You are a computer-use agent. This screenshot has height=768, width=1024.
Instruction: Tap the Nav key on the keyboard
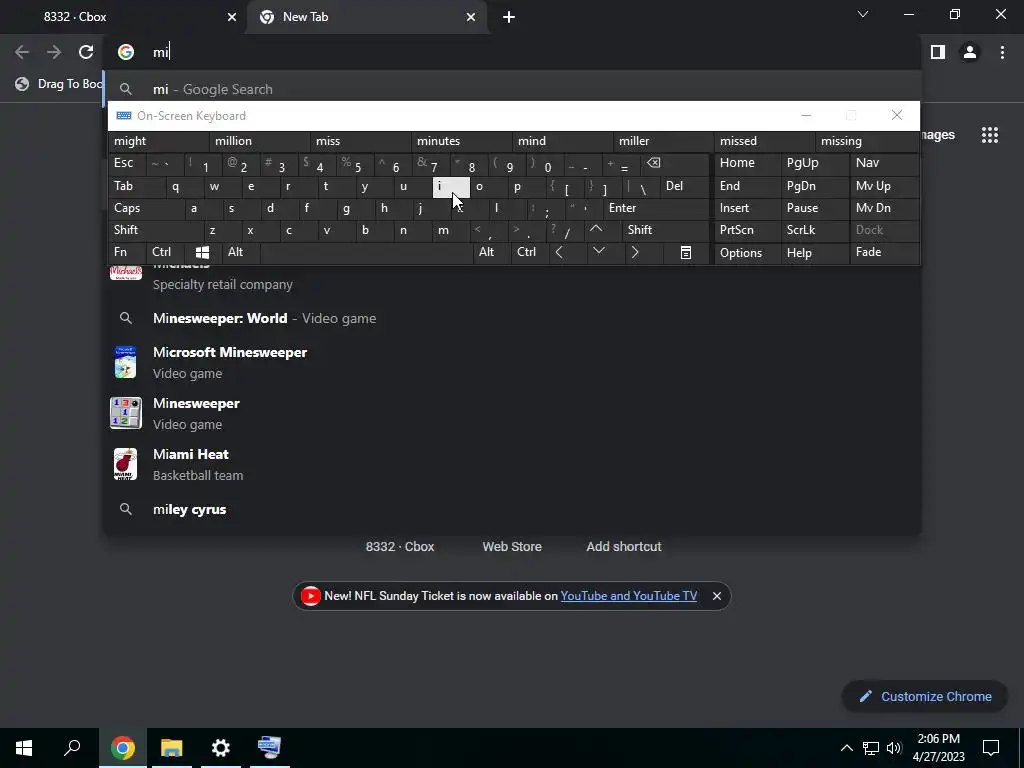click(884, 163)
